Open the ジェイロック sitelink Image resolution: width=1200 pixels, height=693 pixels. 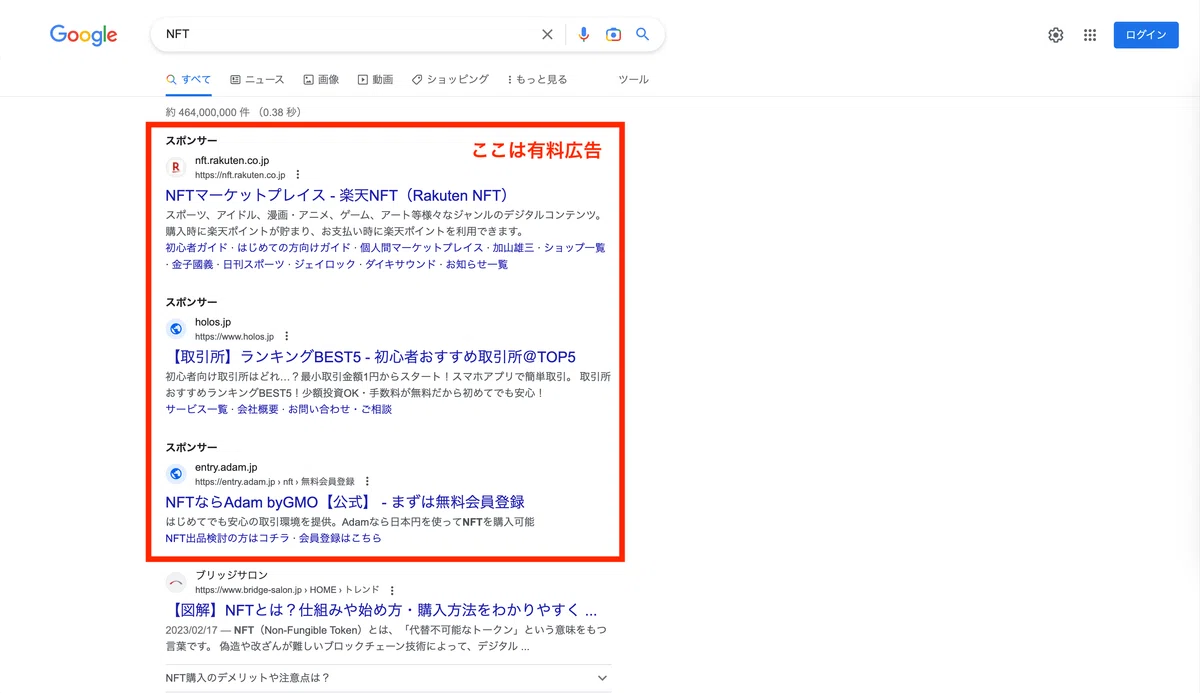[x=325, y=264]
